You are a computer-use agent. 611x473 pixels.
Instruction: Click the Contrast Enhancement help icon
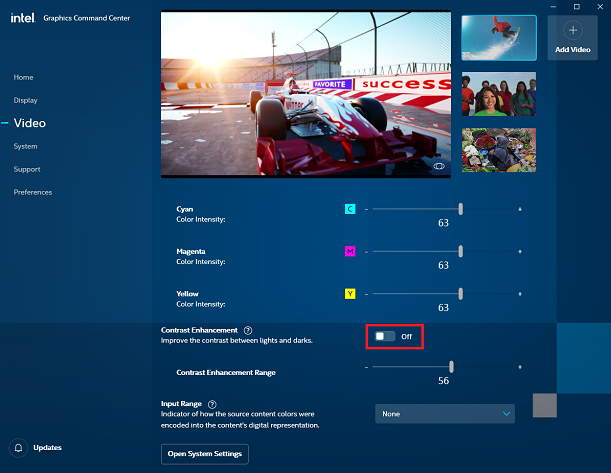click(248, 330)
